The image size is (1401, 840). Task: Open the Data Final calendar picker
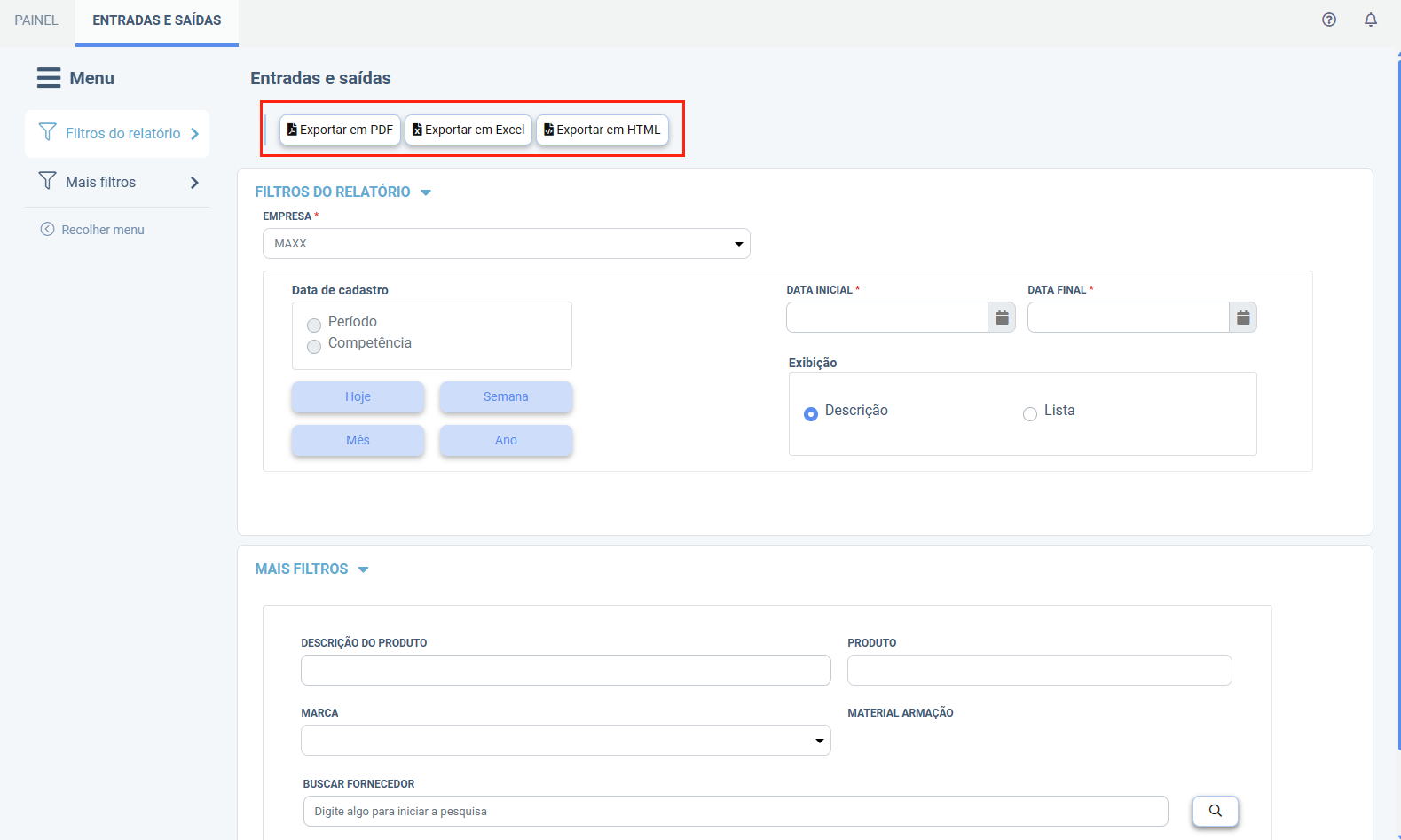coord(1243,318)
